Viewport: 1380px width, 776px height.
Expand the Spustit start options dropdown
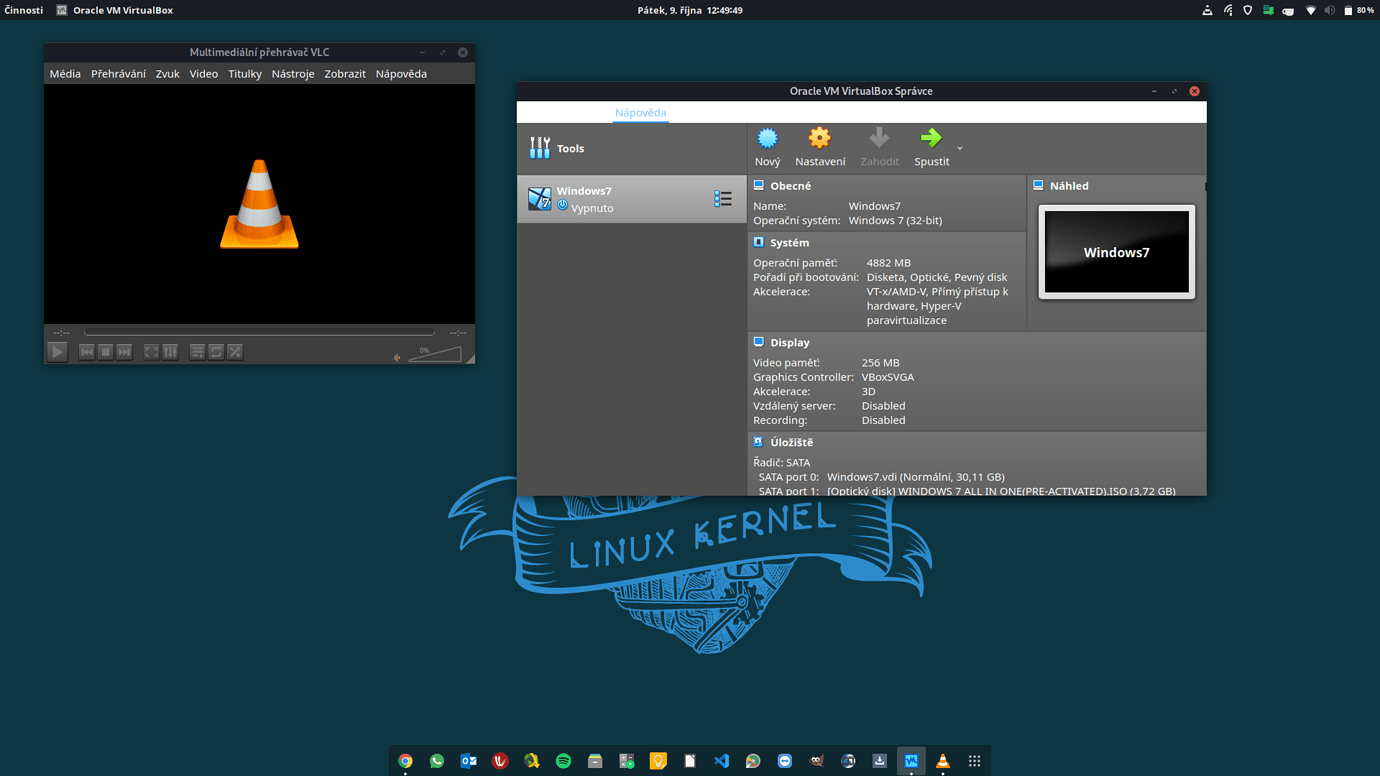pyautogui.click(x=960, y=150)
